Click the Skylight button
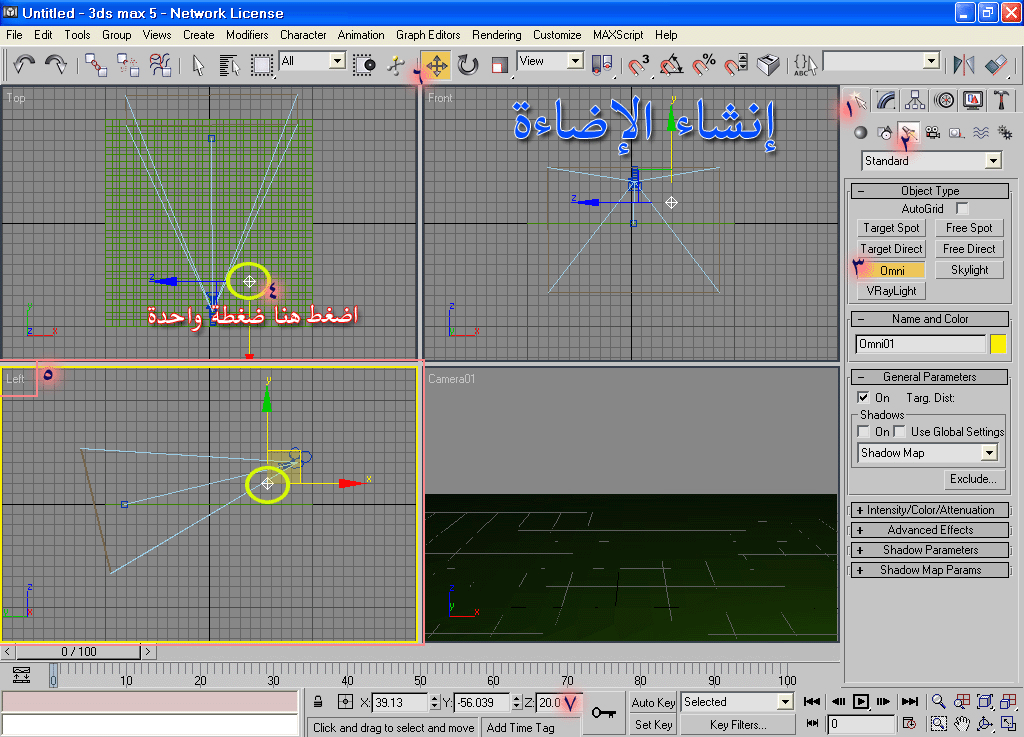 [x=969, y=270]
